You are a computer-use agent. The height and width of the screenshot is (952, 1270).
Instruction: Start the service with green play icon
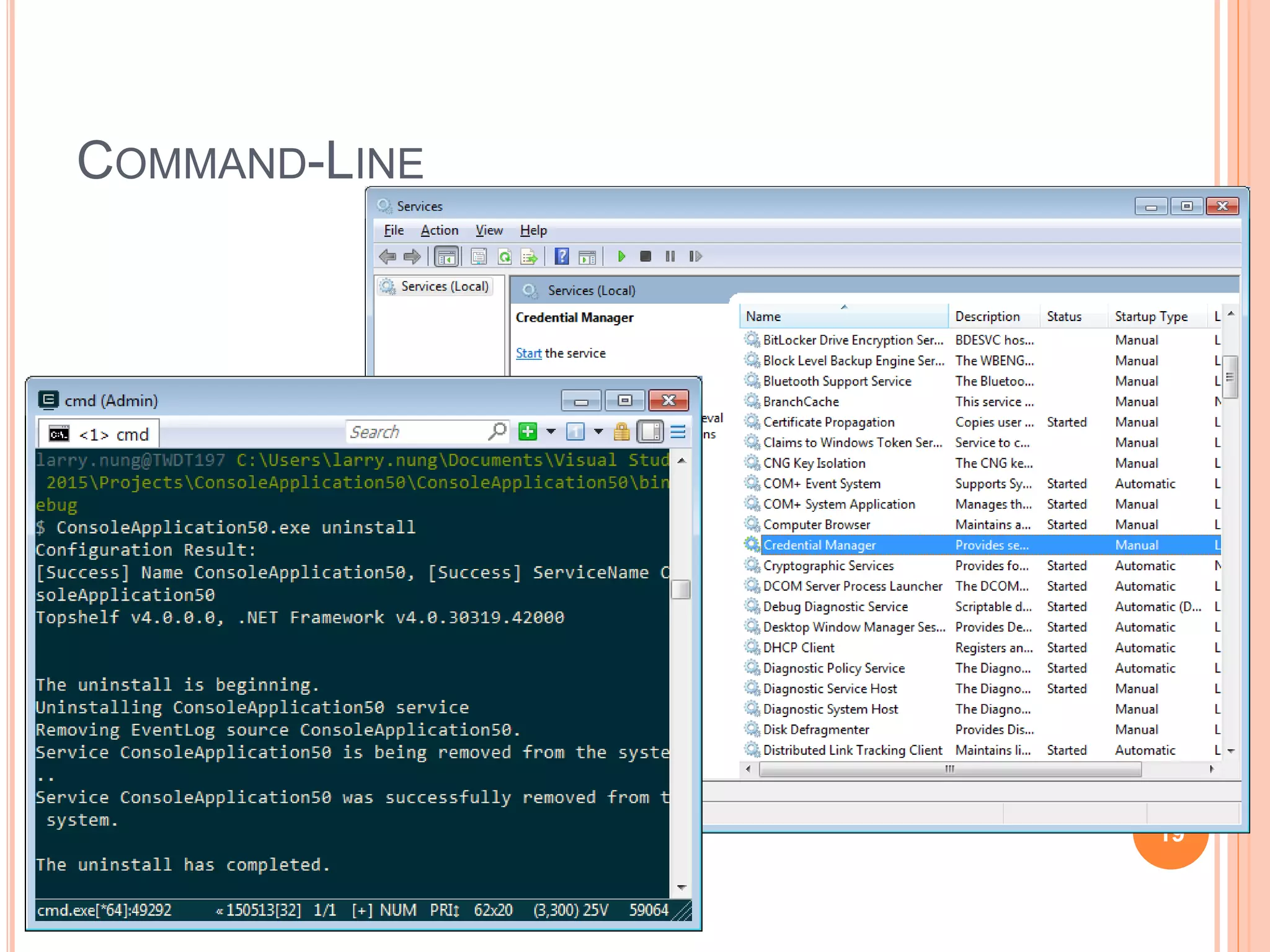click(621, 256)
